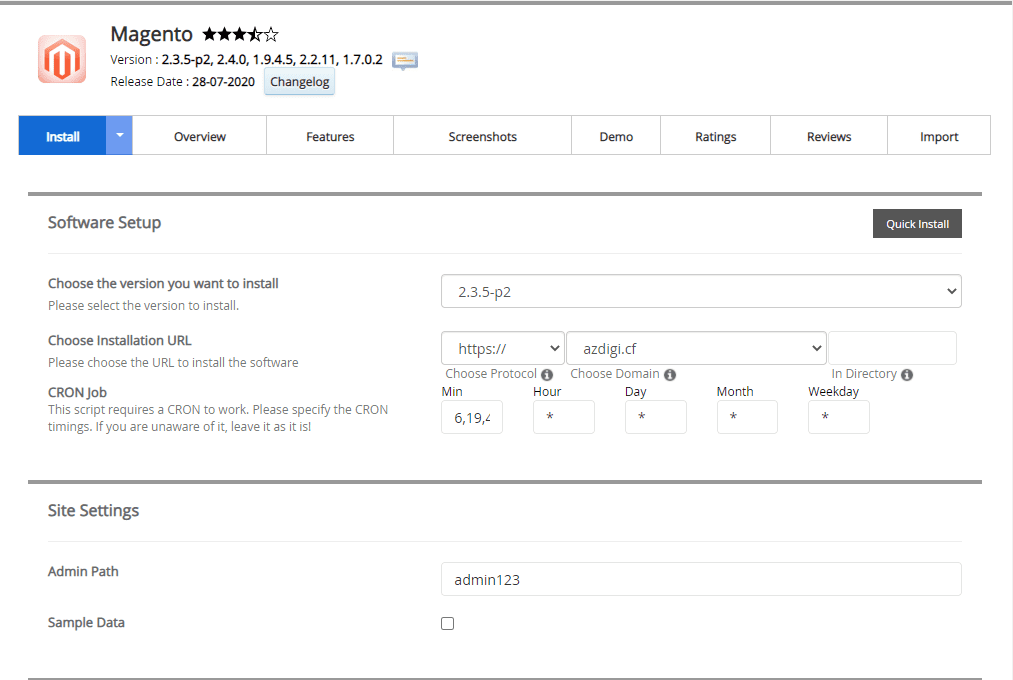Open the version selection dropdown showing 2.3.5-p2
The width and height of the screenshot is (1013, 680).
(x=700, y=290)
